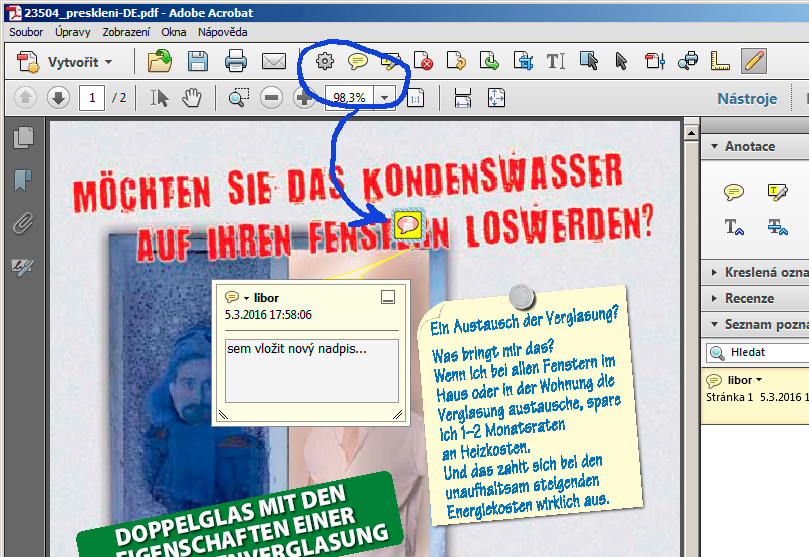Image resolution: width=809 pixels, height=557 pixels.
Task: Add a sticky note from the top toolbar
Action: tap(357, 62)
